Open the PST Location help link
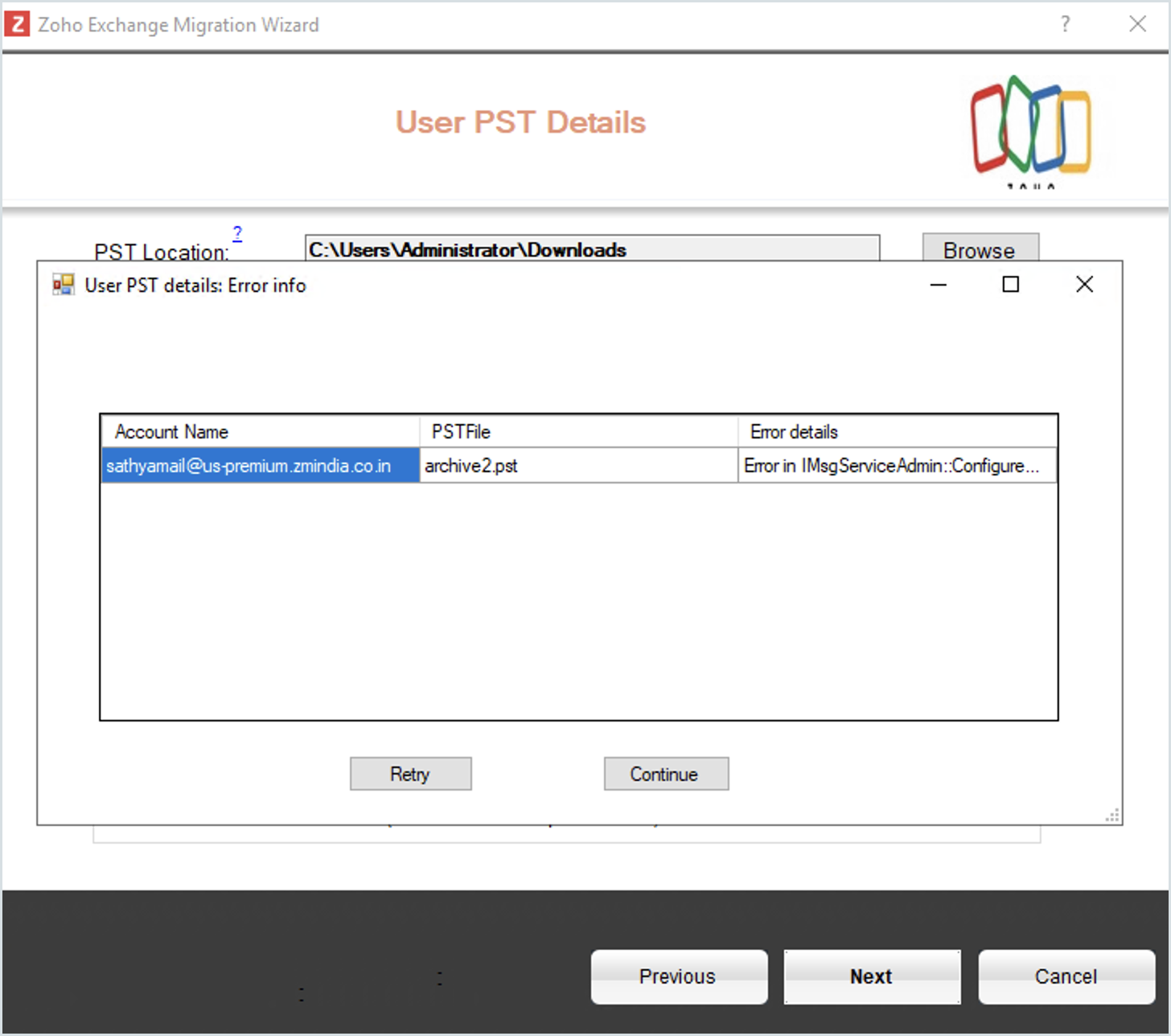This screenshot has width=1171, height=1036. click(x=237, y=233)
